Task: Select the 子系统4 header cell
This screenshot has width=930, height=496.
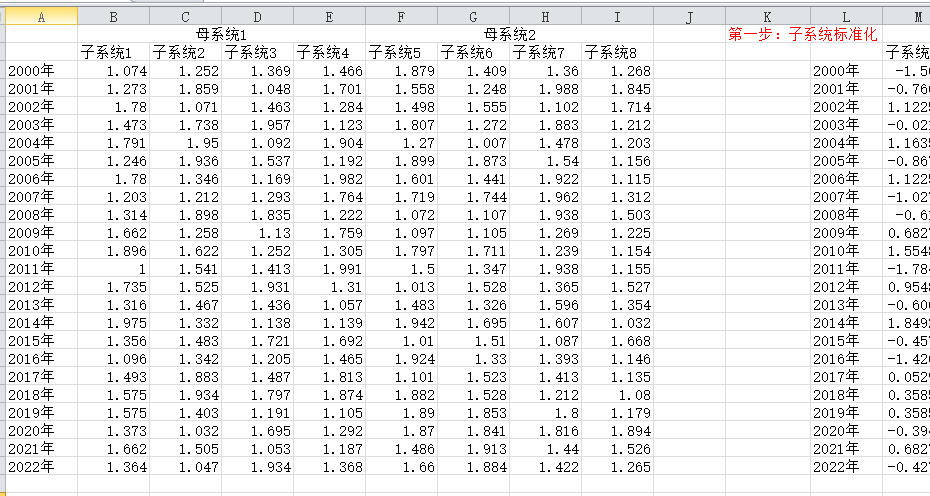Action: click(329, 53)
